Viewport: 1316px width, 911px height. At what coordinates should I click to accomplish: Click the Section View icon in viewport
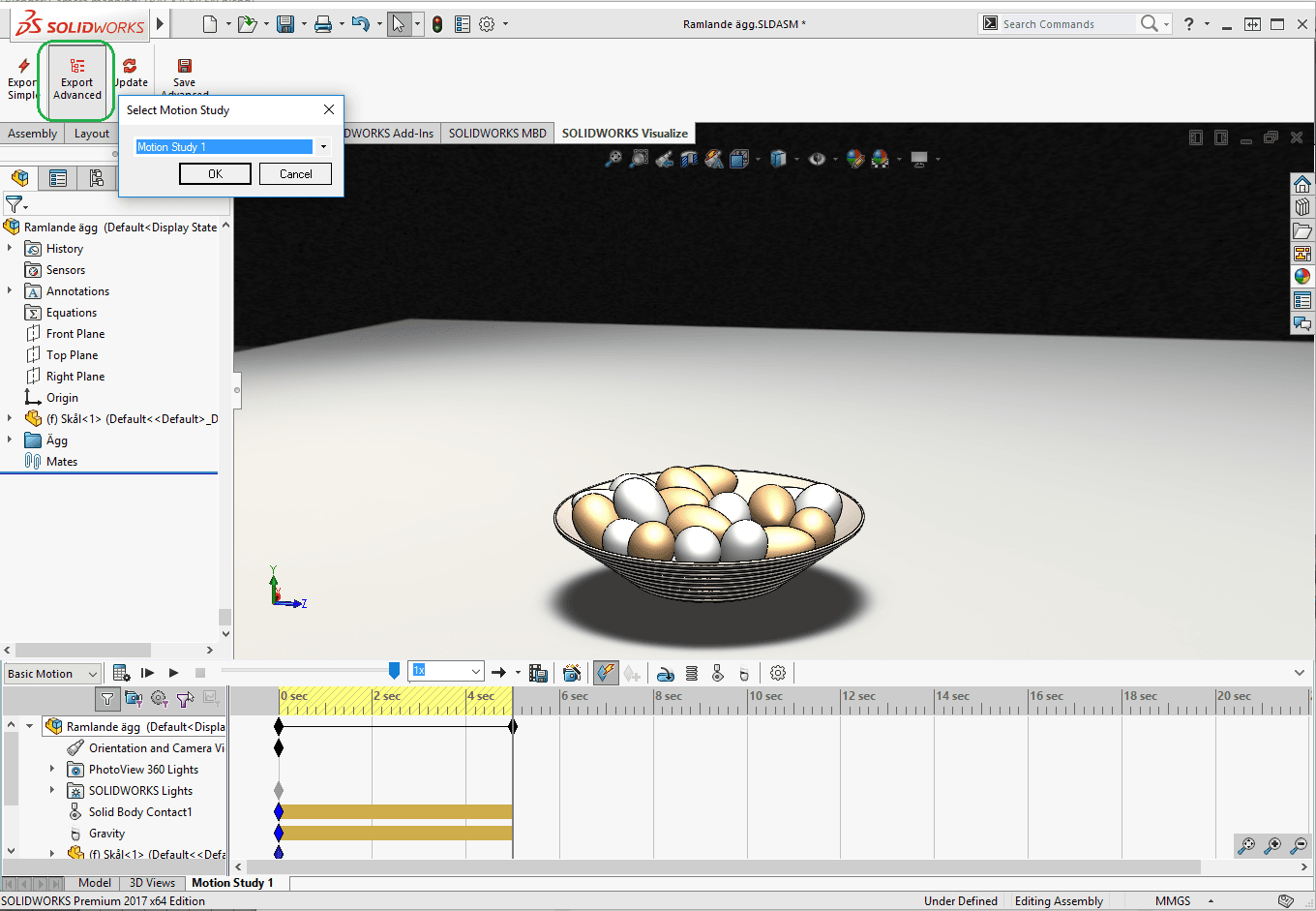689,159
